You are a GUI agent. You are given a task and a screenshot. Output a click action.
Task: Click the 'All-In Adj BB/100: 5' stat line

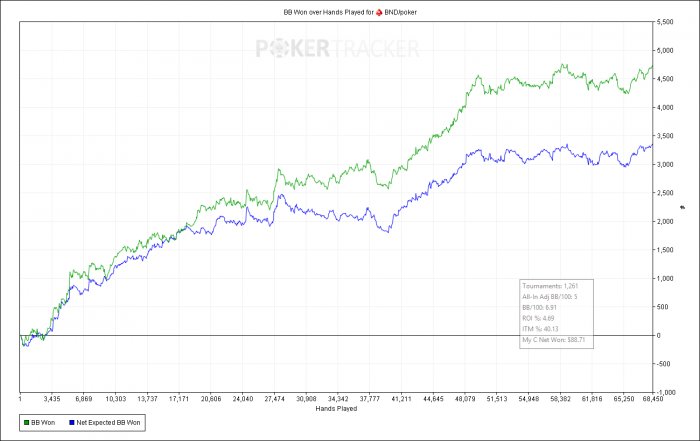tap(550, 297)
